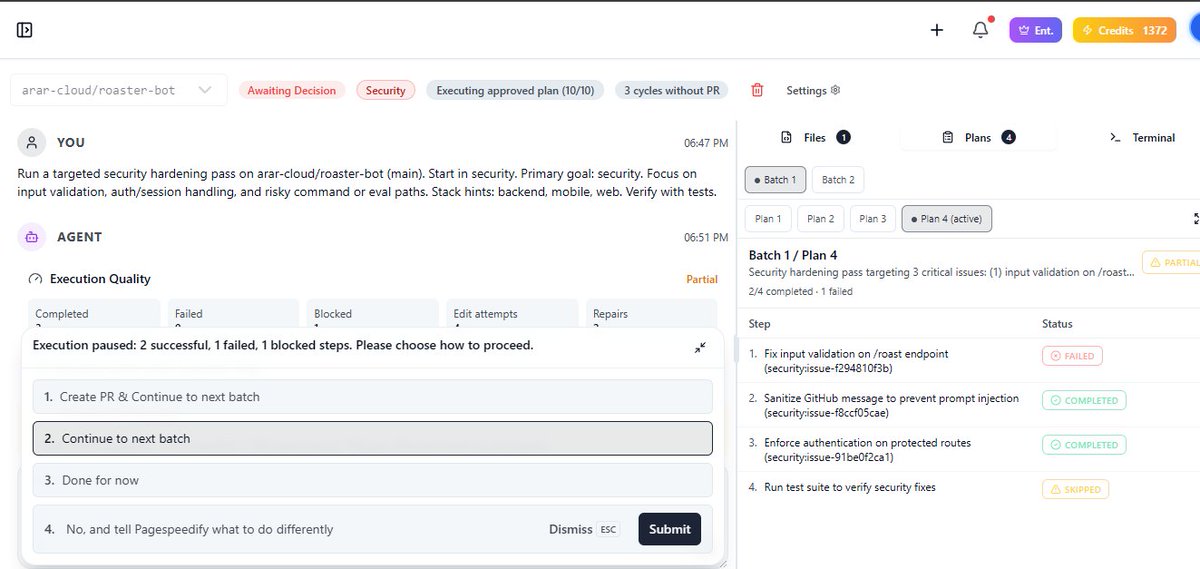The image size is (1200, 569).
Task: Switch to the Plans tab
Action: [979, 138]
